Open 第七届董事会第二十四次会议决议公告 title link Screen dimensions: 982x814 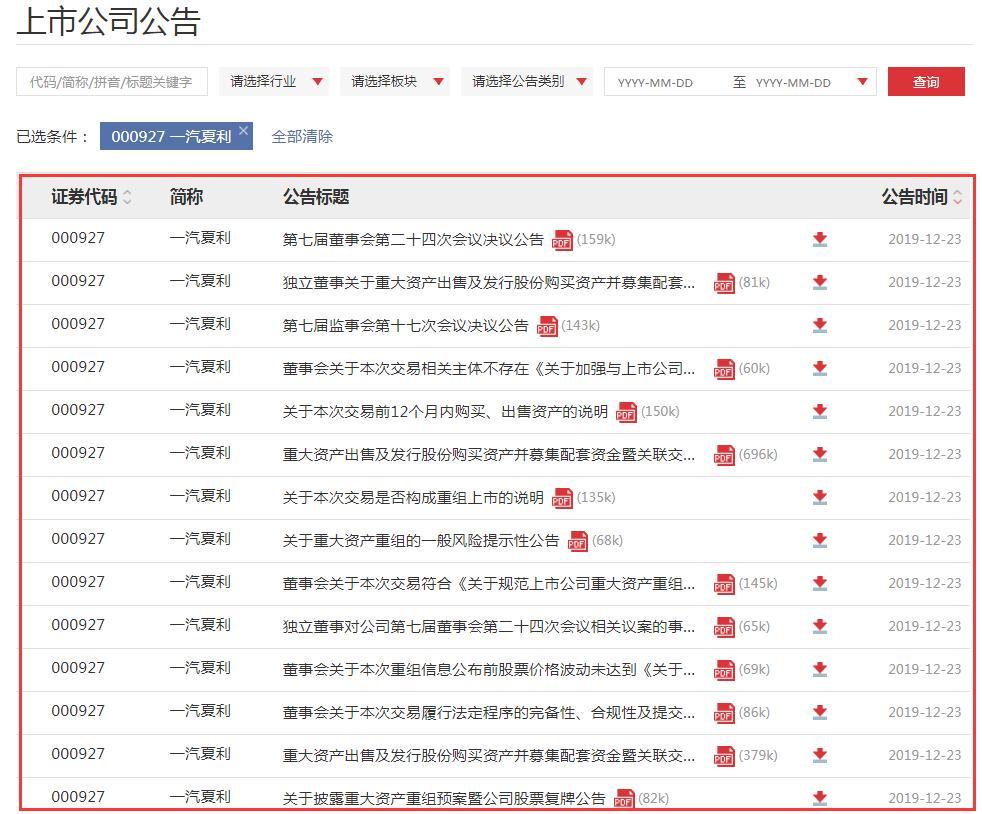pos(413,240)
